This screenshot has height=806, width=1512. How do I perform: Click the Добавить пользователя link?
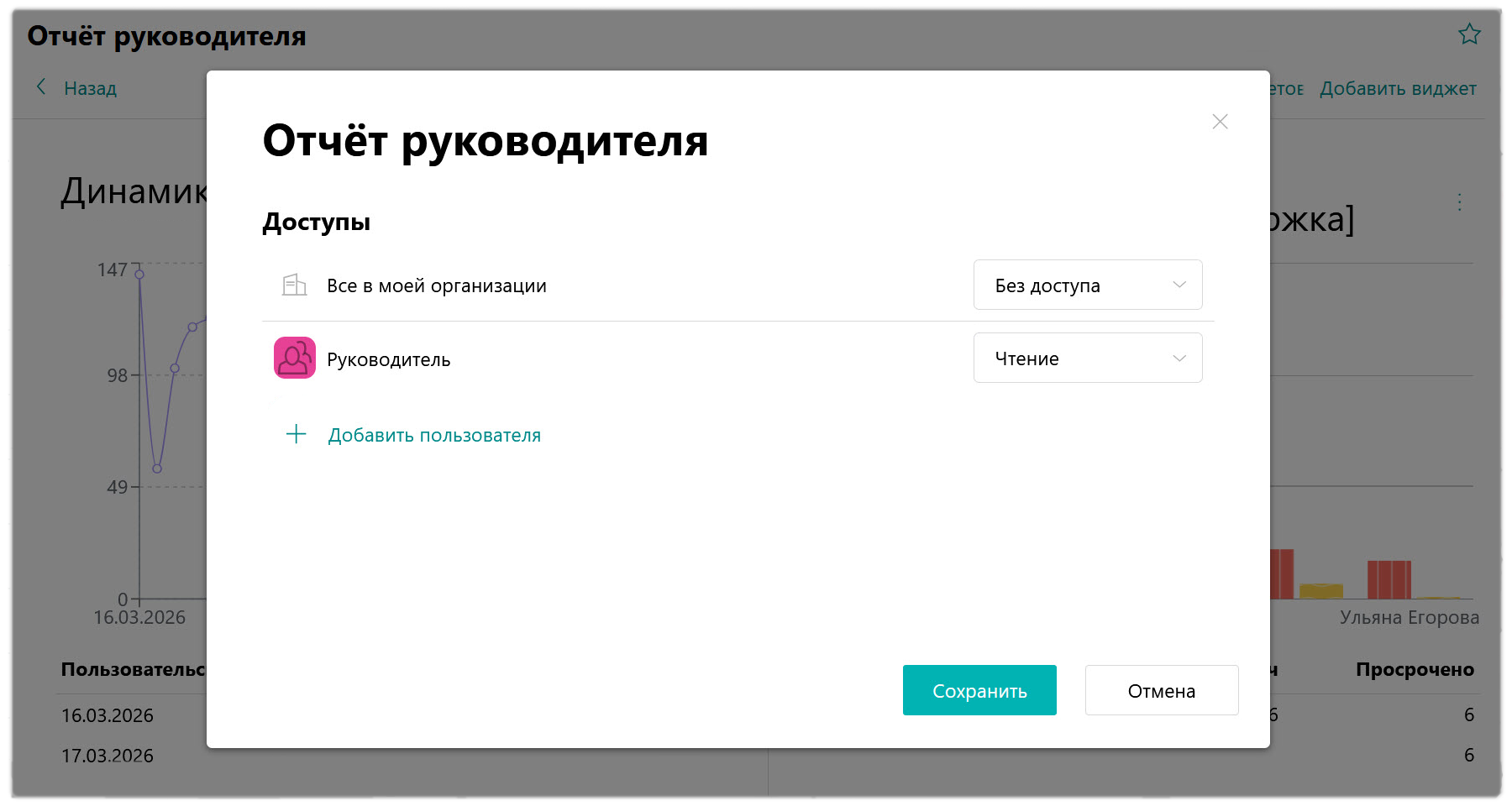[434, 435]
